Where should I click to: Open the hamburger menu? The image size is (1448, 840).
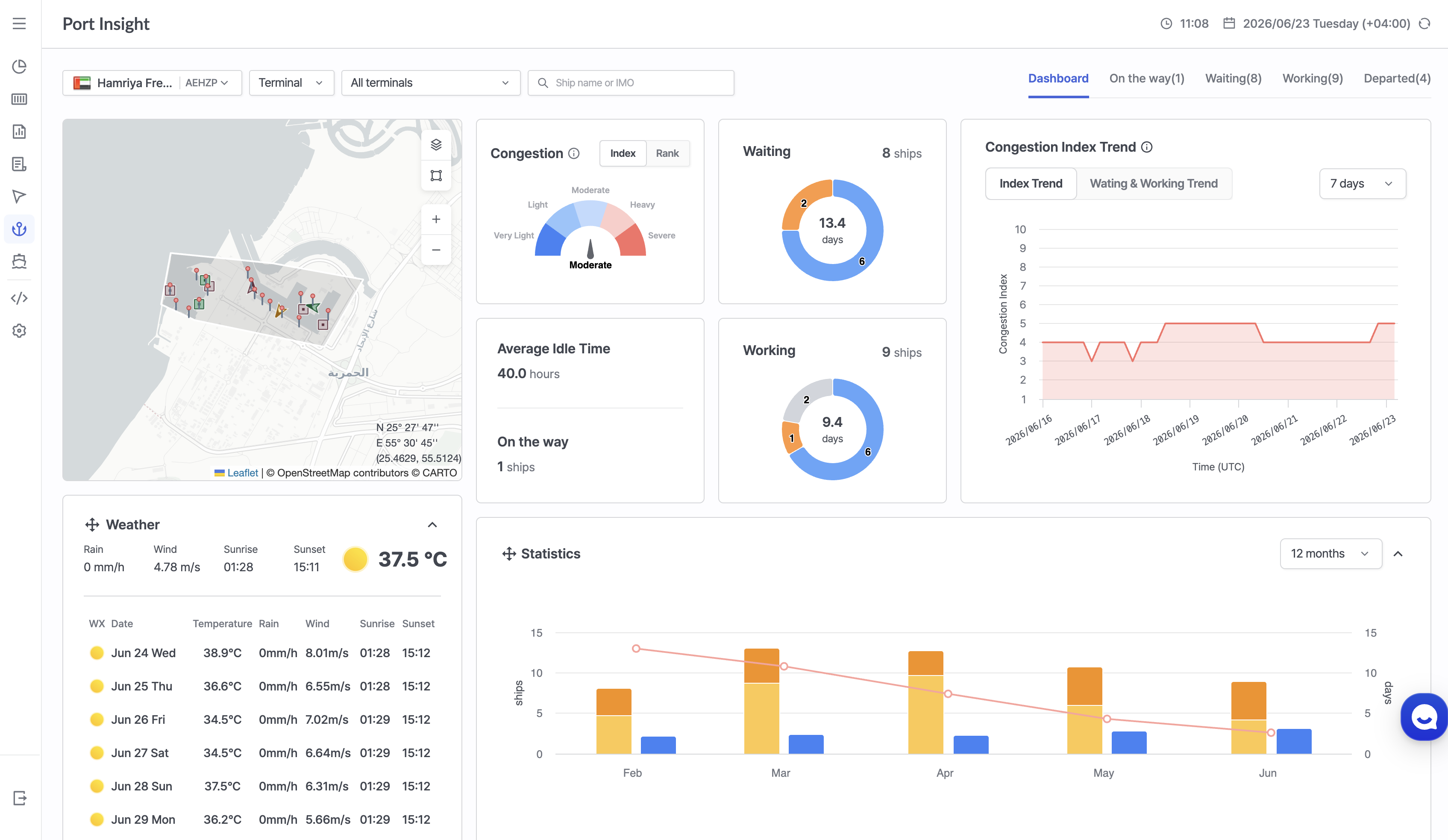[x=19, y=23]
